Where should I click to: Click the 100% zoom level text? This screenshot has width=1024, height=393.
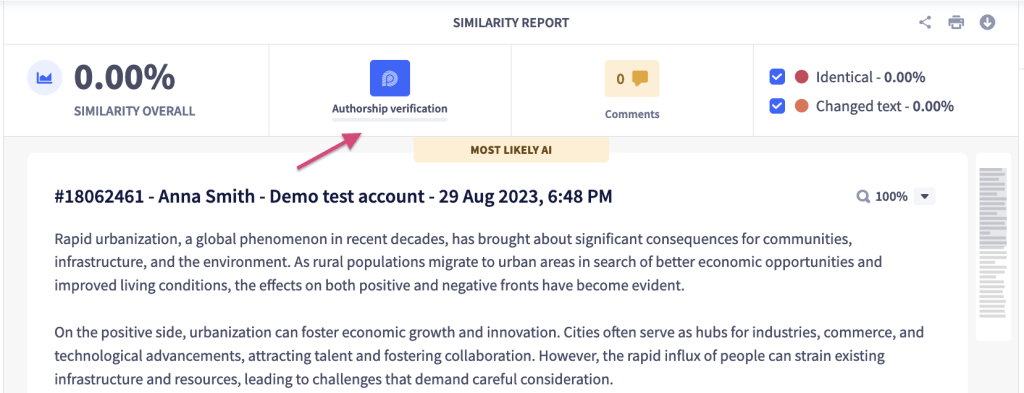pyautogui.click(x=891, y=196)
